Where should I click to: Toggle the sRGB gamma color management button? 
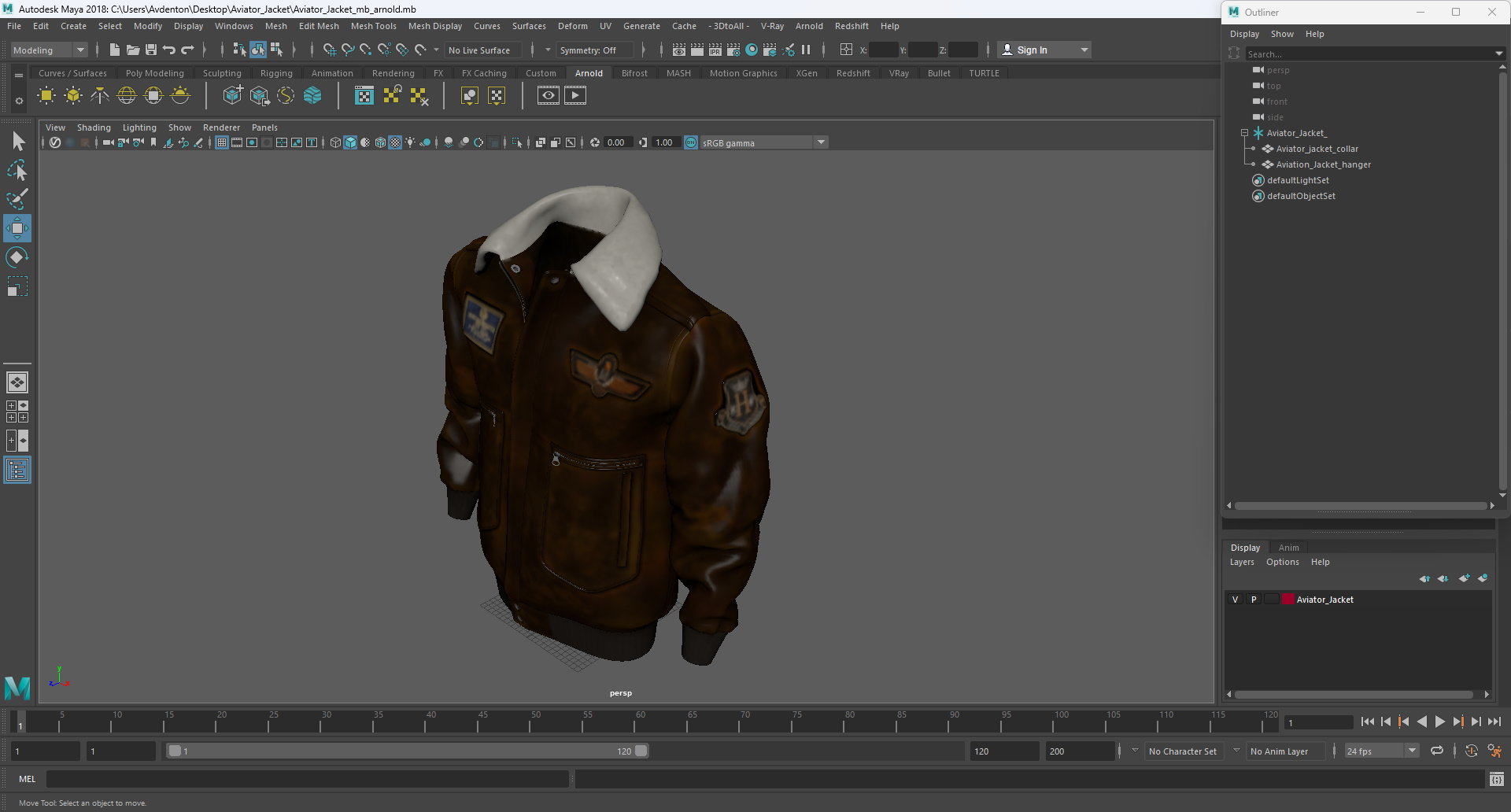coord(691,142)
